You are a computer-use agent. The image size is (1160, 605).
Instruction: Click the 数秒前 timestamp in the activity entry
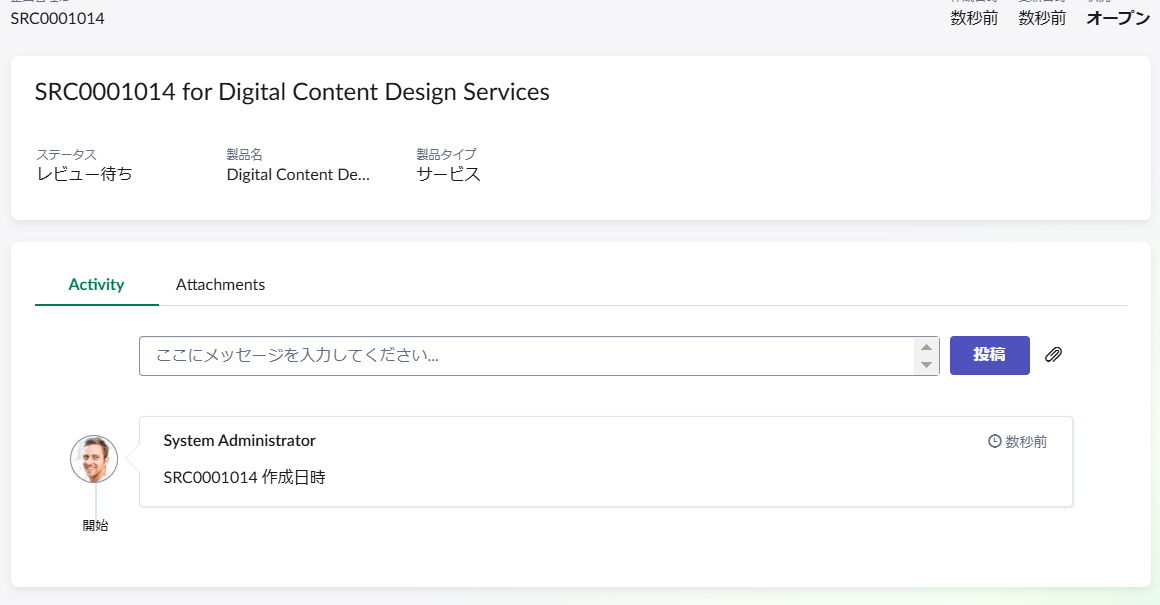click(x=1026, y=441)
